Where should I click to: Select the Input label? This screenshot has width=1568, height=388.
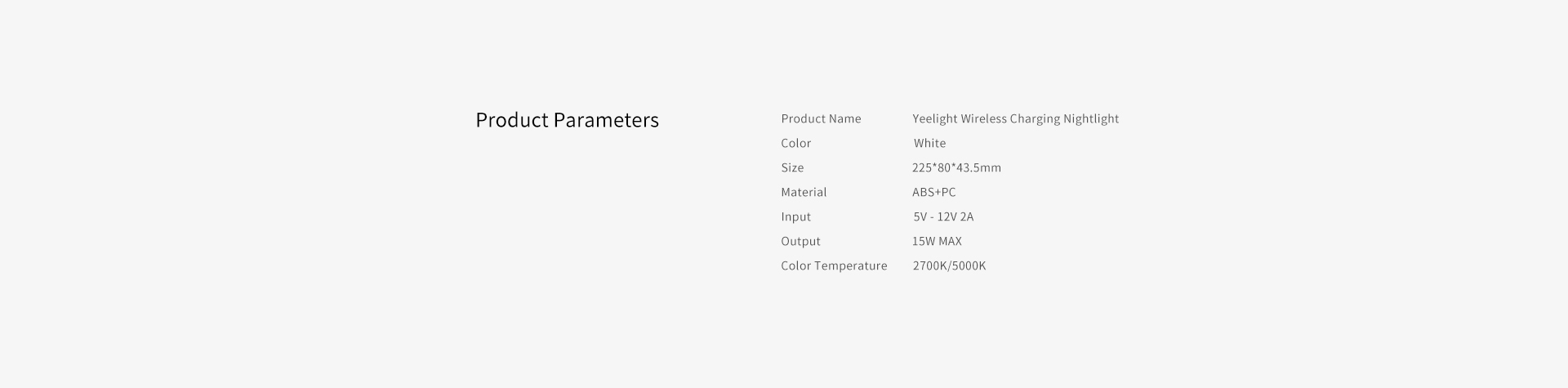pyautogui.click(x=796, y=216)
